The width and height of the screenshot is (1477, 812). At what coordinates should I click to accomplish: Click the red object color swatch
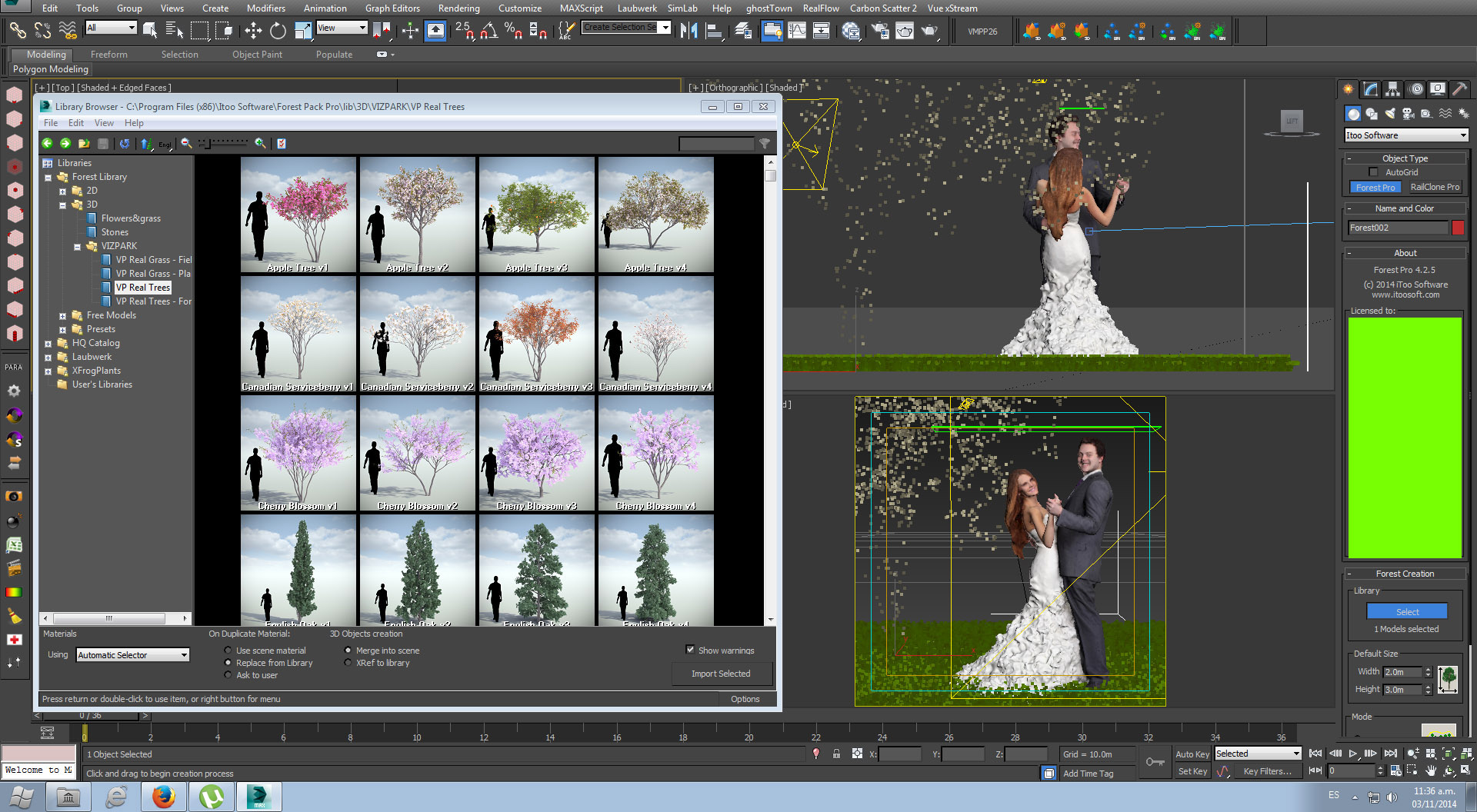(x=1458, y=228)
